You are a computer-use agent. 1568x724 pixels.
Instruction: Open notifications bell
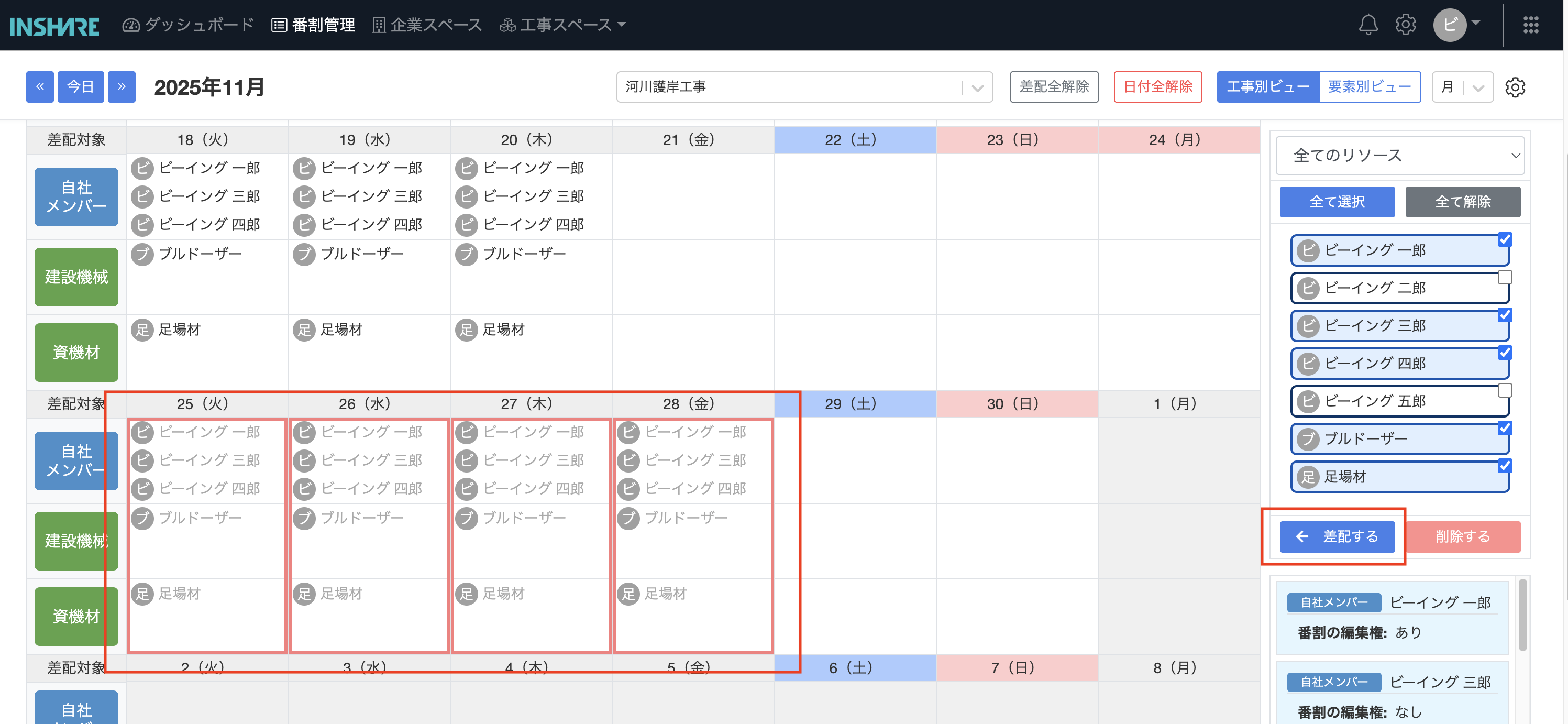click(x=1368, y=24)
